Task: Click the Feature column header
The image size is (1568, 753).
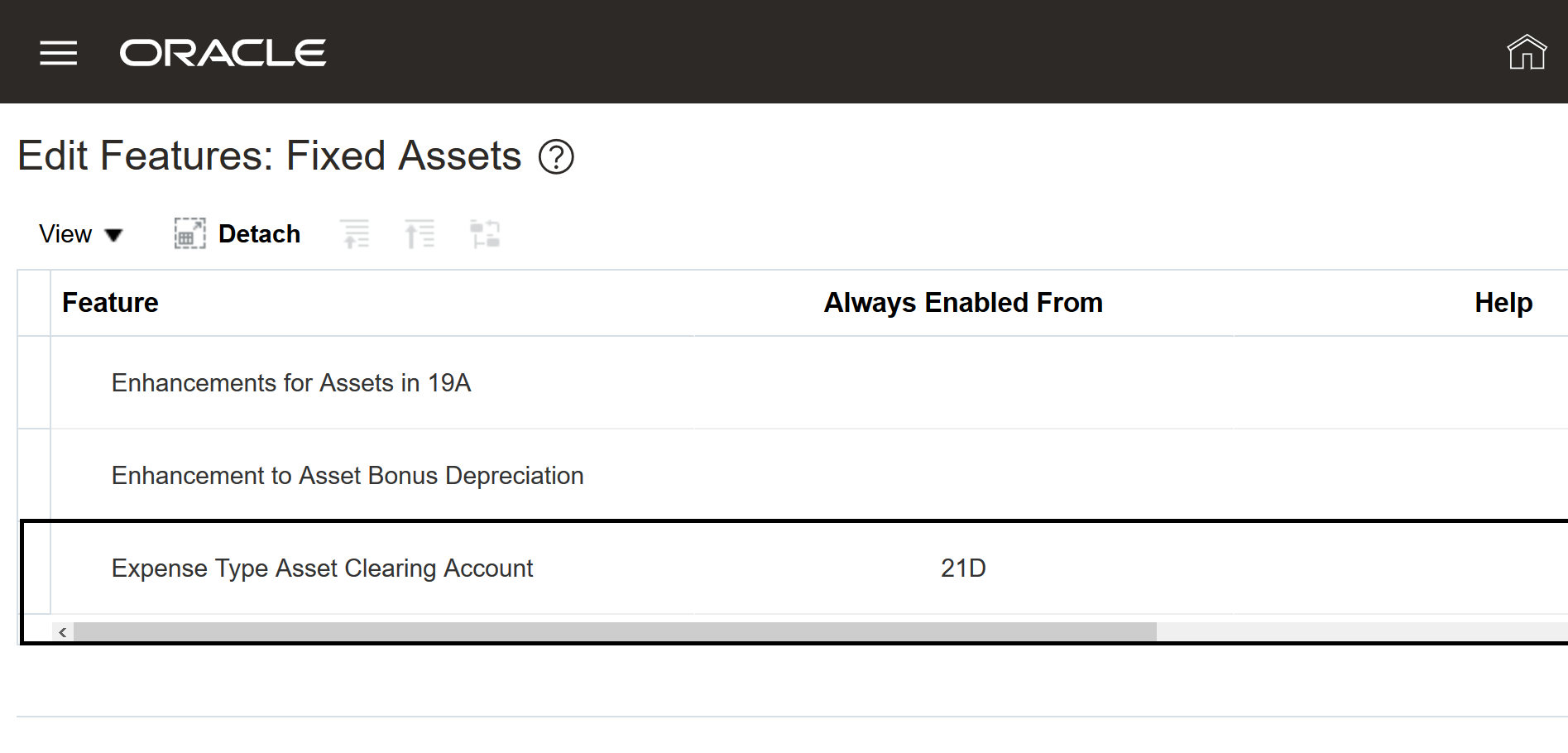Action: tap(110, 303)
